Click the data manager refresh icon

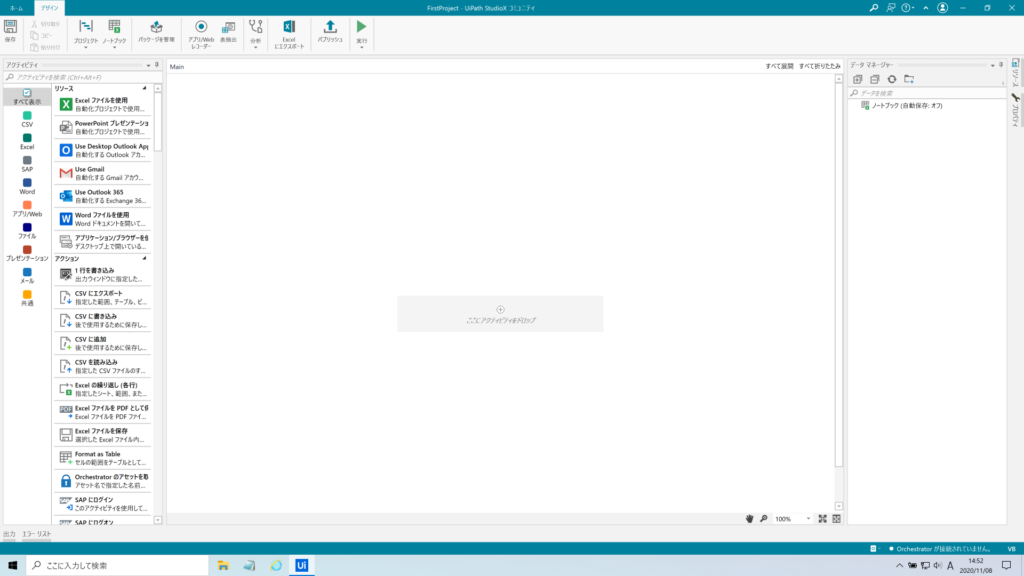click(891, 79)
